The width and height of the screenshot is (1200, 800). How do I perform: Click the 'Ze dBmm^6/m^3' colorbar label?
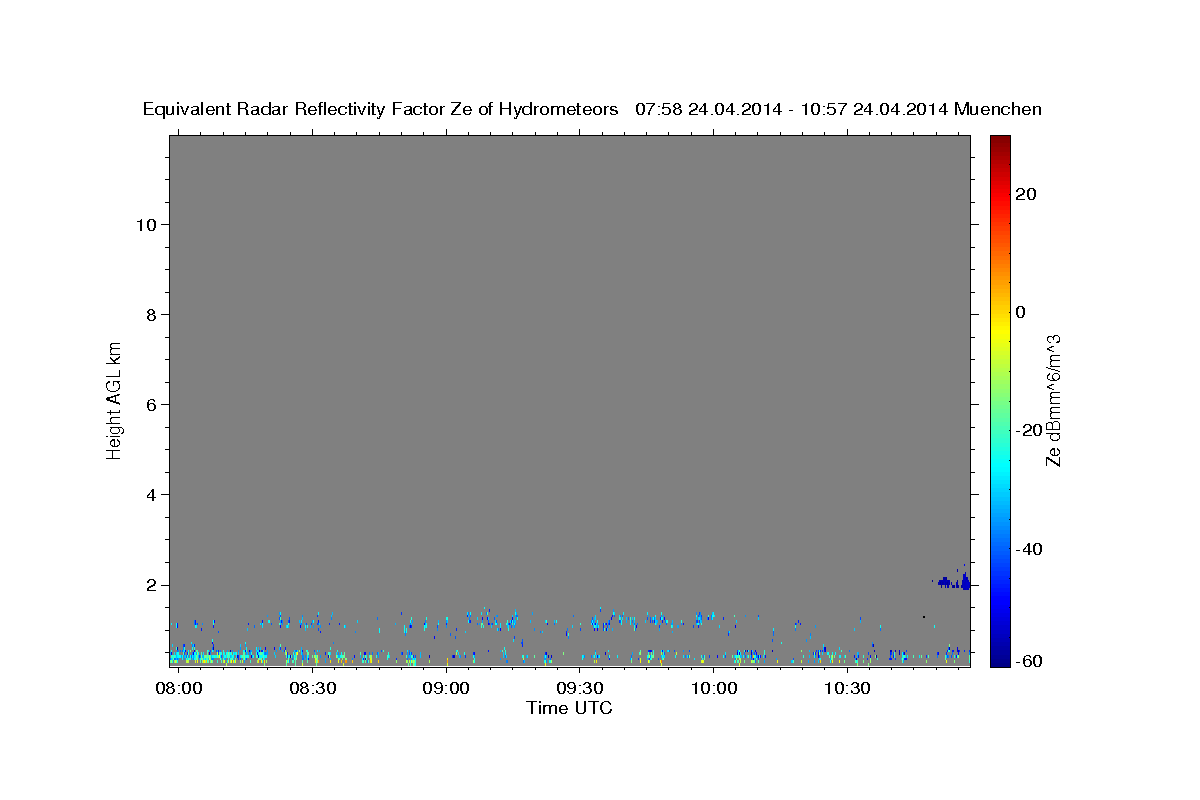point(1053,400)
